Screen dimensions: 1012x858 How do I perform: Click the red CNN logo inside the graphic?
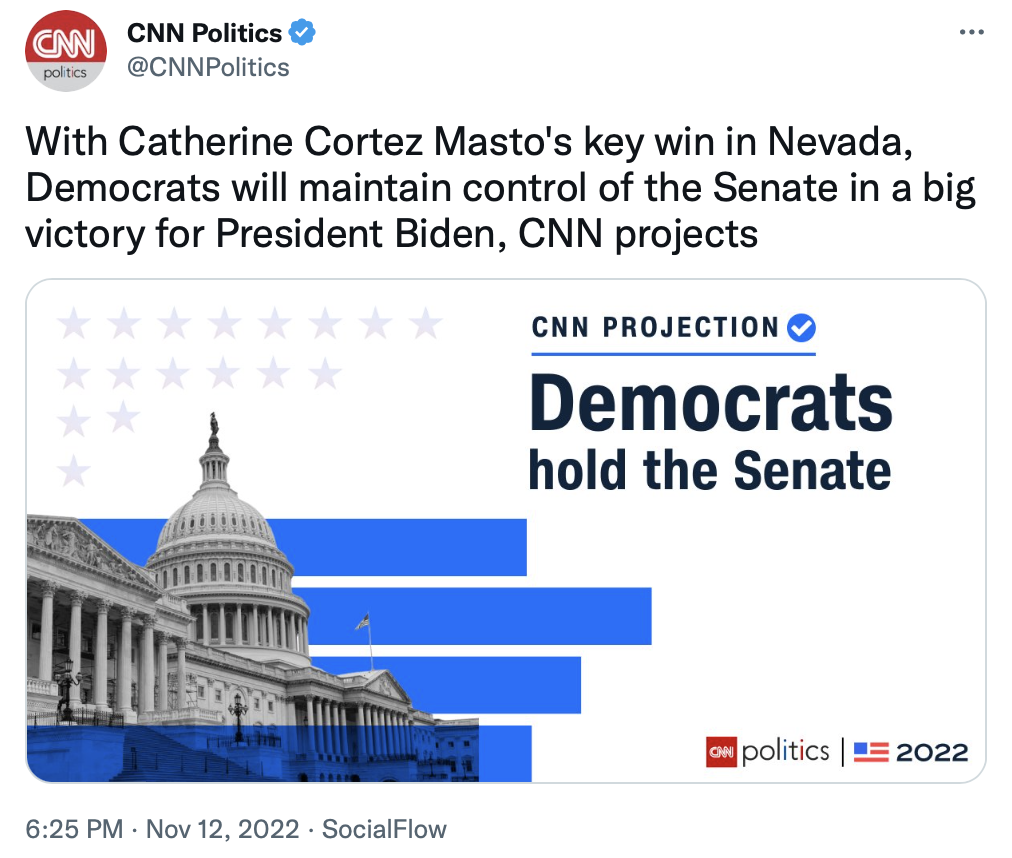pos(721,751)
